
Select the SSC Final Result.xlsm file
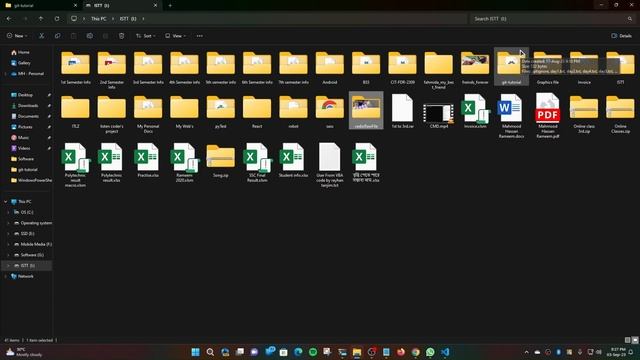coord(257,162)
